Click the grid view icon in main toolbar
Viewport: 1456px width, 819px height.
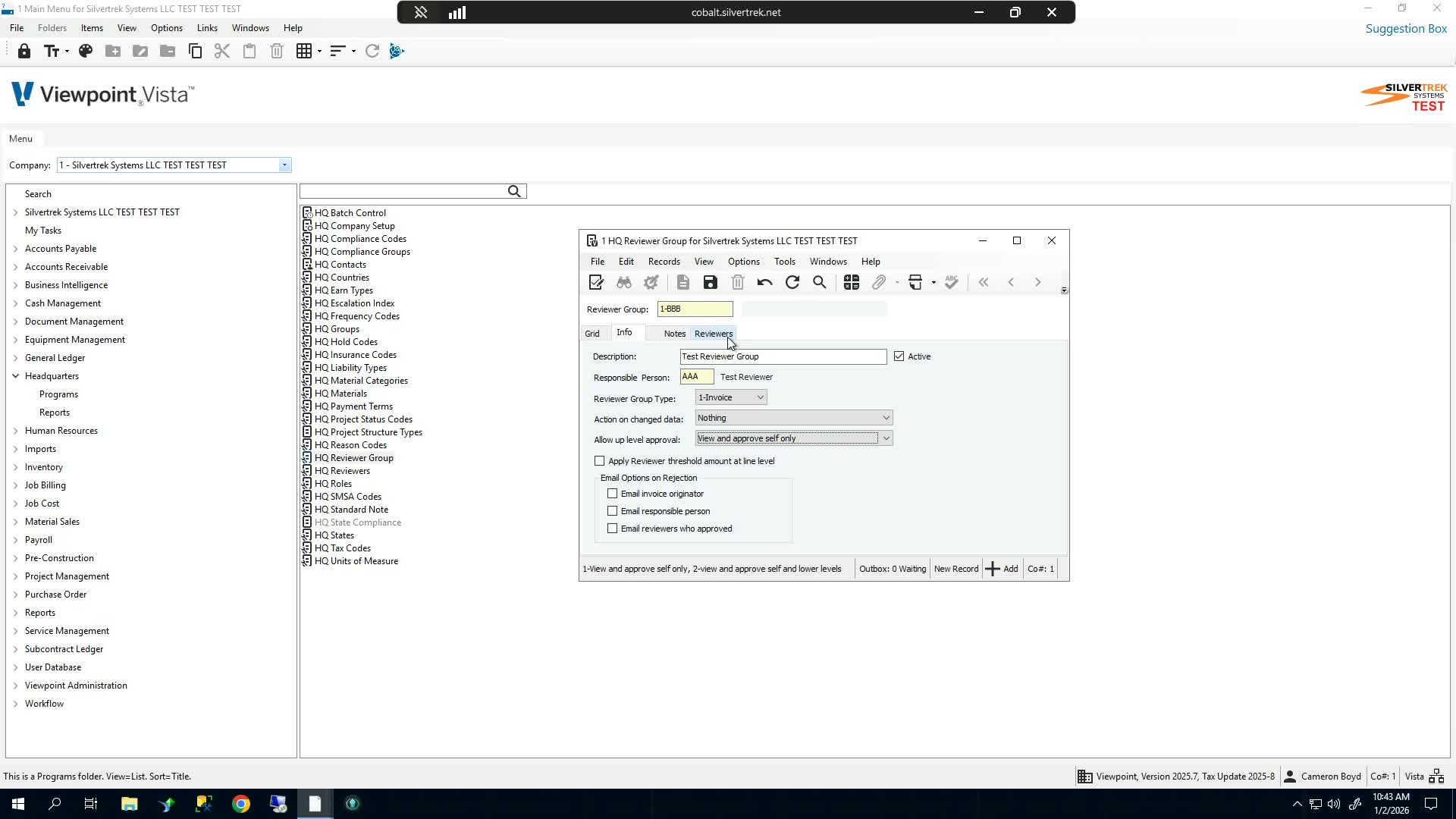pos(304,52)
